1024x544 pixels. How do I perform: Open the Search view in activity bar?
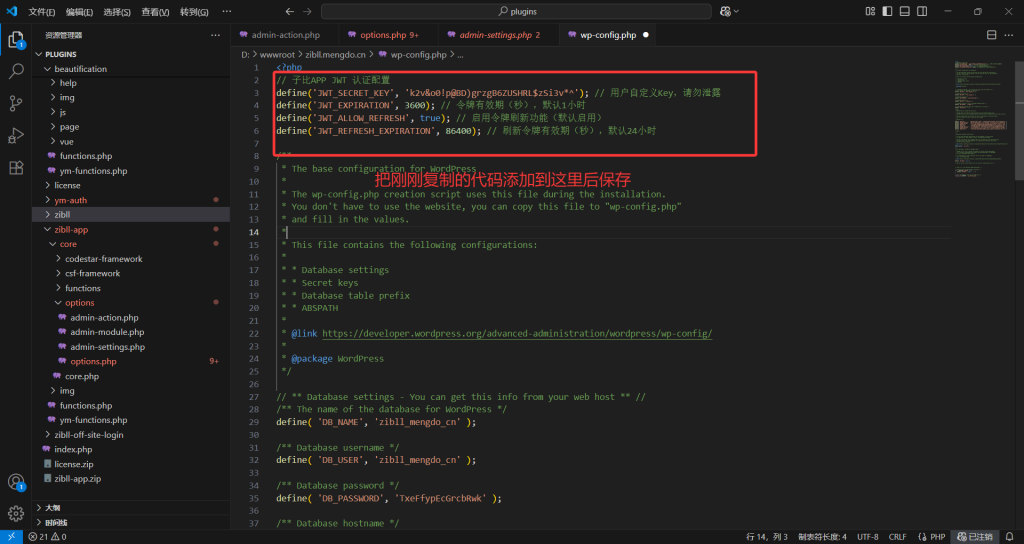click(x=16, y=71)
